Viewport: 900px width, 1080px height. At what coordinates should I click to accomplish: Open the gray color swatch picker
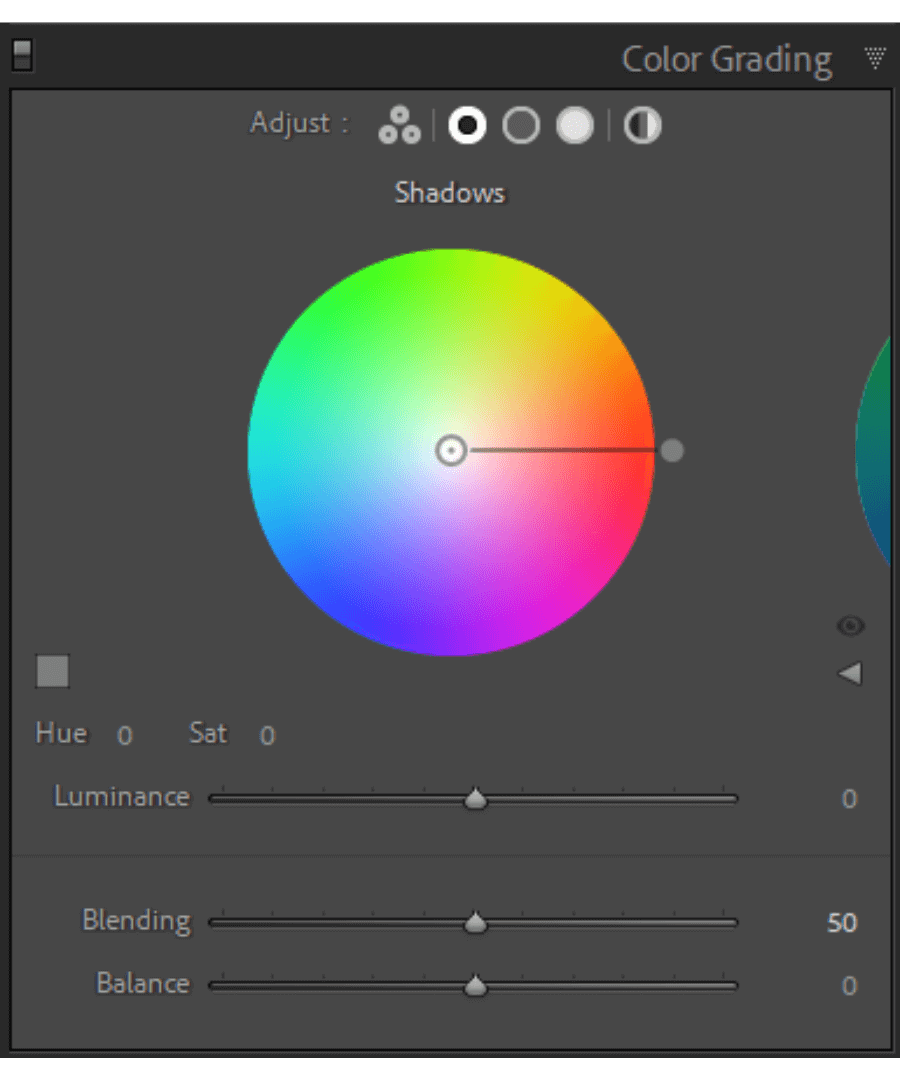tap(52, 671)
